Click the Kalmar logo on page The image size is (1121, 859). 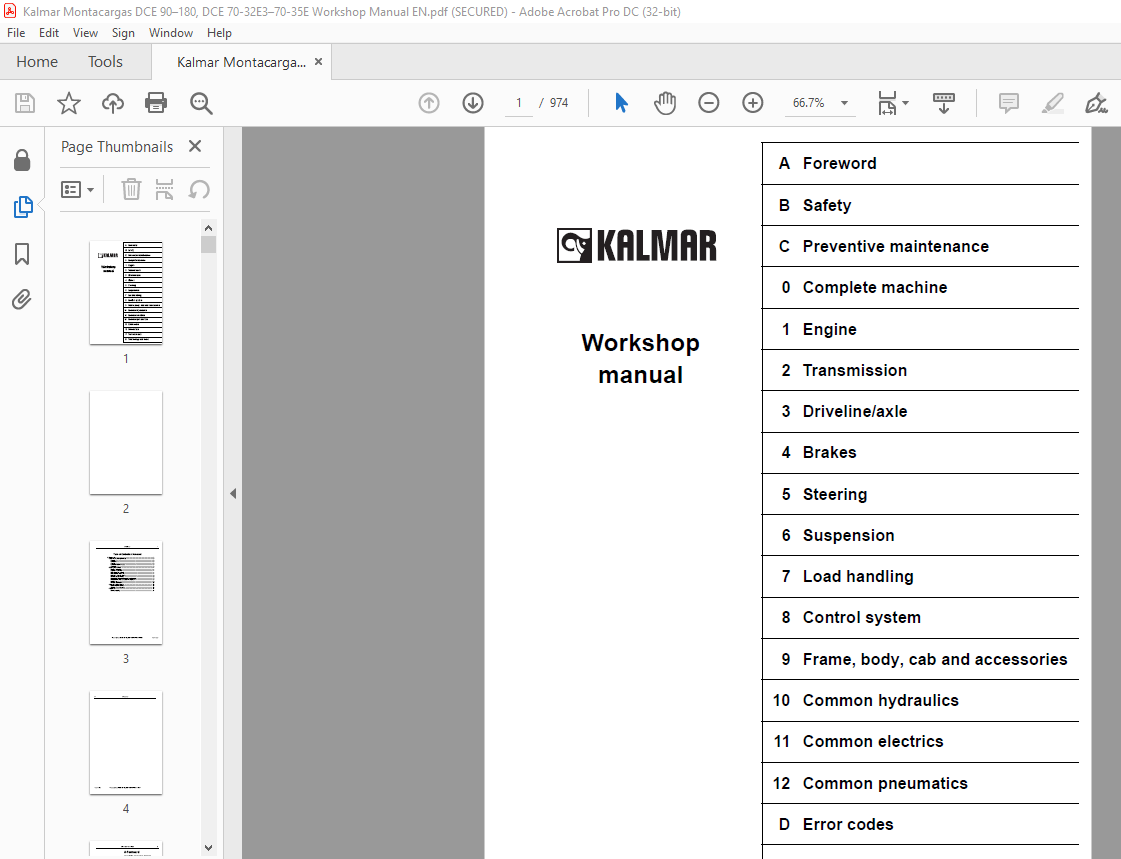(637, 246)
